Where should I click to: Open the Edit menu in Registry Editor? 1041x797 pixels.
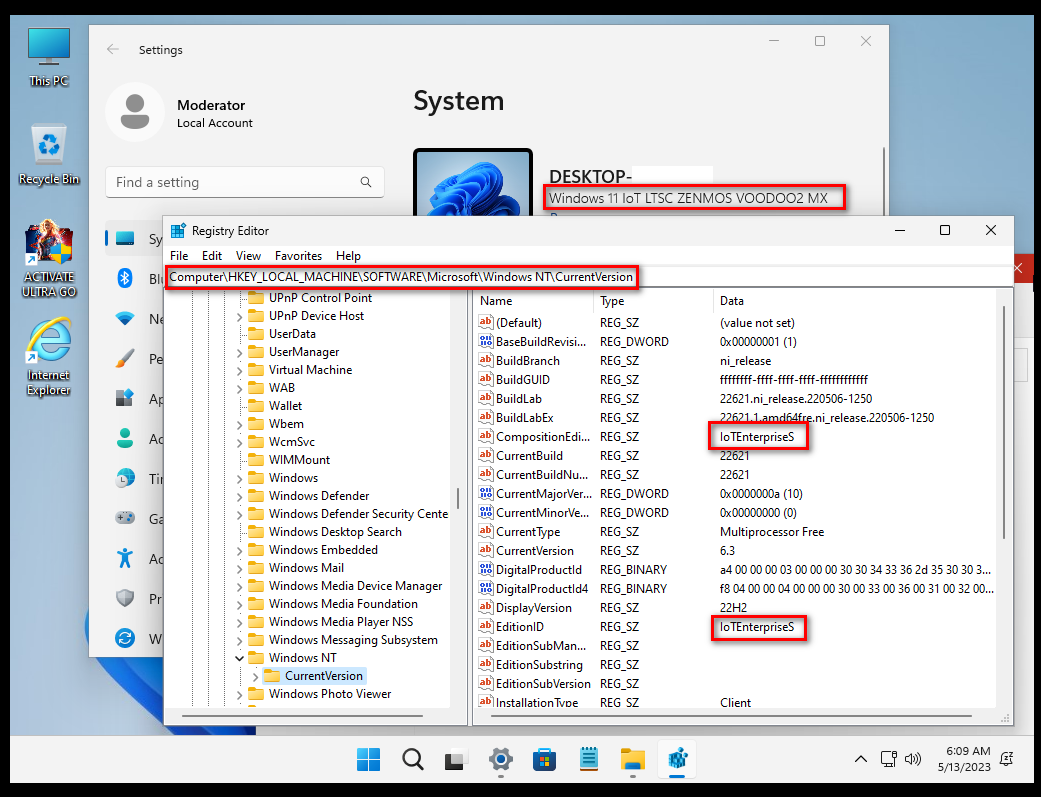pos(212,256)
